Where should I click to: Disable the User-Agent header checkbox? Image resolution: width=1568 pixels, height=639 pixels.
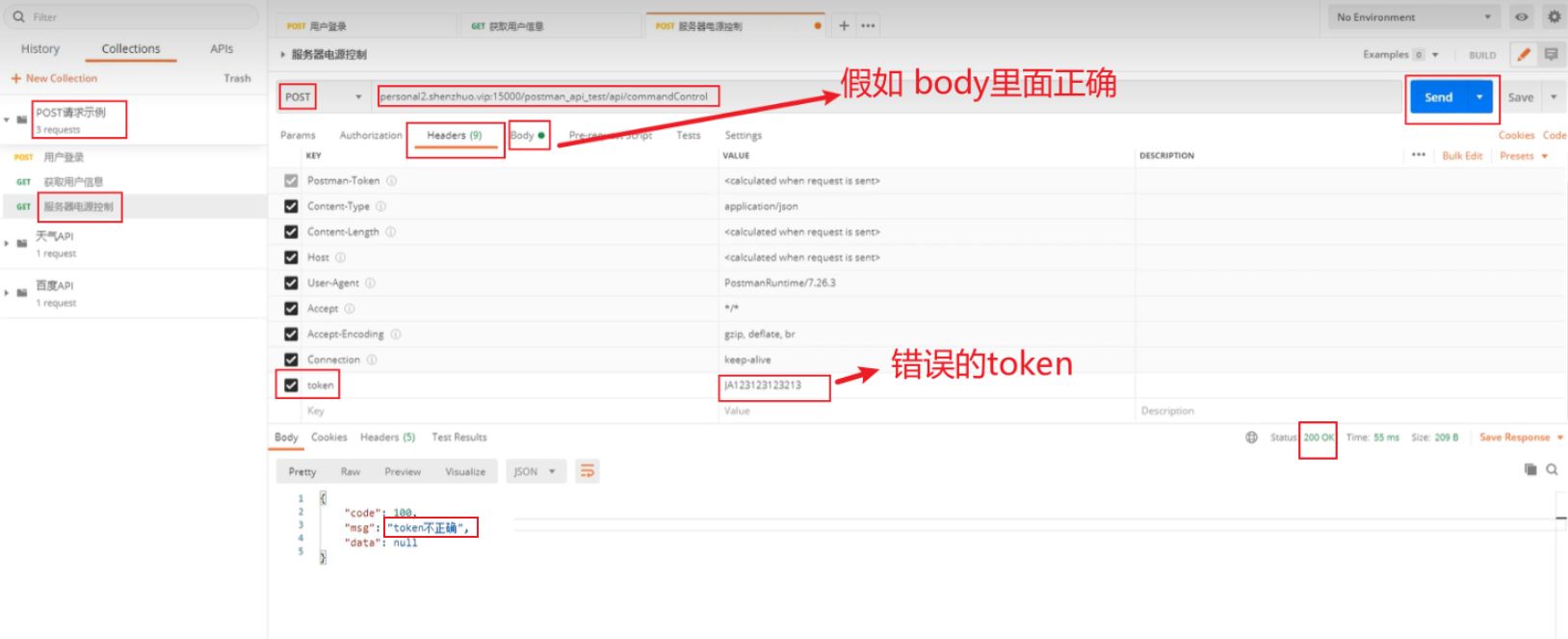click(x=291, y=282)
